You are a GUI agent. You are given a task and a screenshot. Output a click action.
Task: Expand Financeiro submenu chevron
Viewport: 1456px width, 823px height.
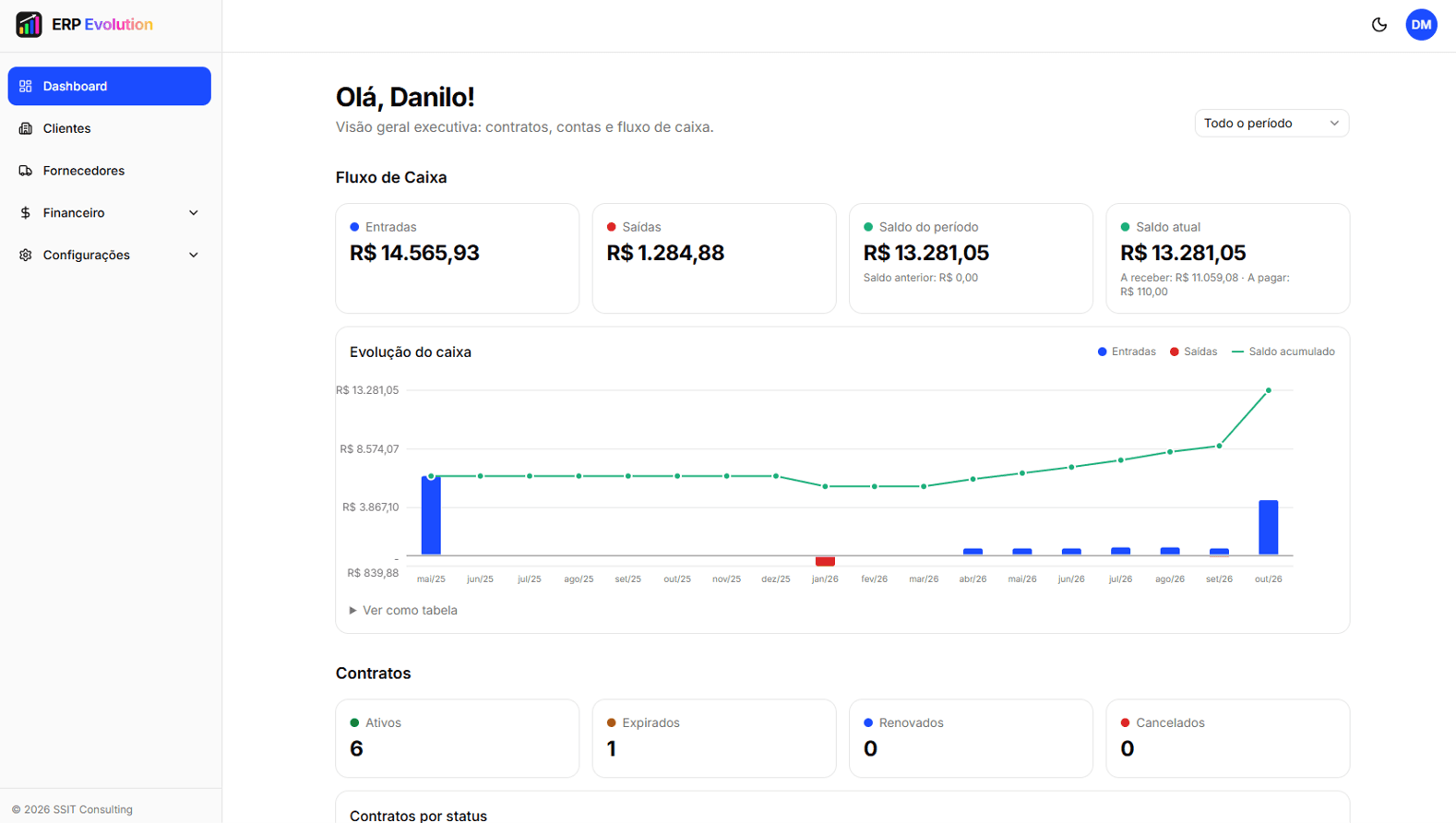[x=194, y=213]
